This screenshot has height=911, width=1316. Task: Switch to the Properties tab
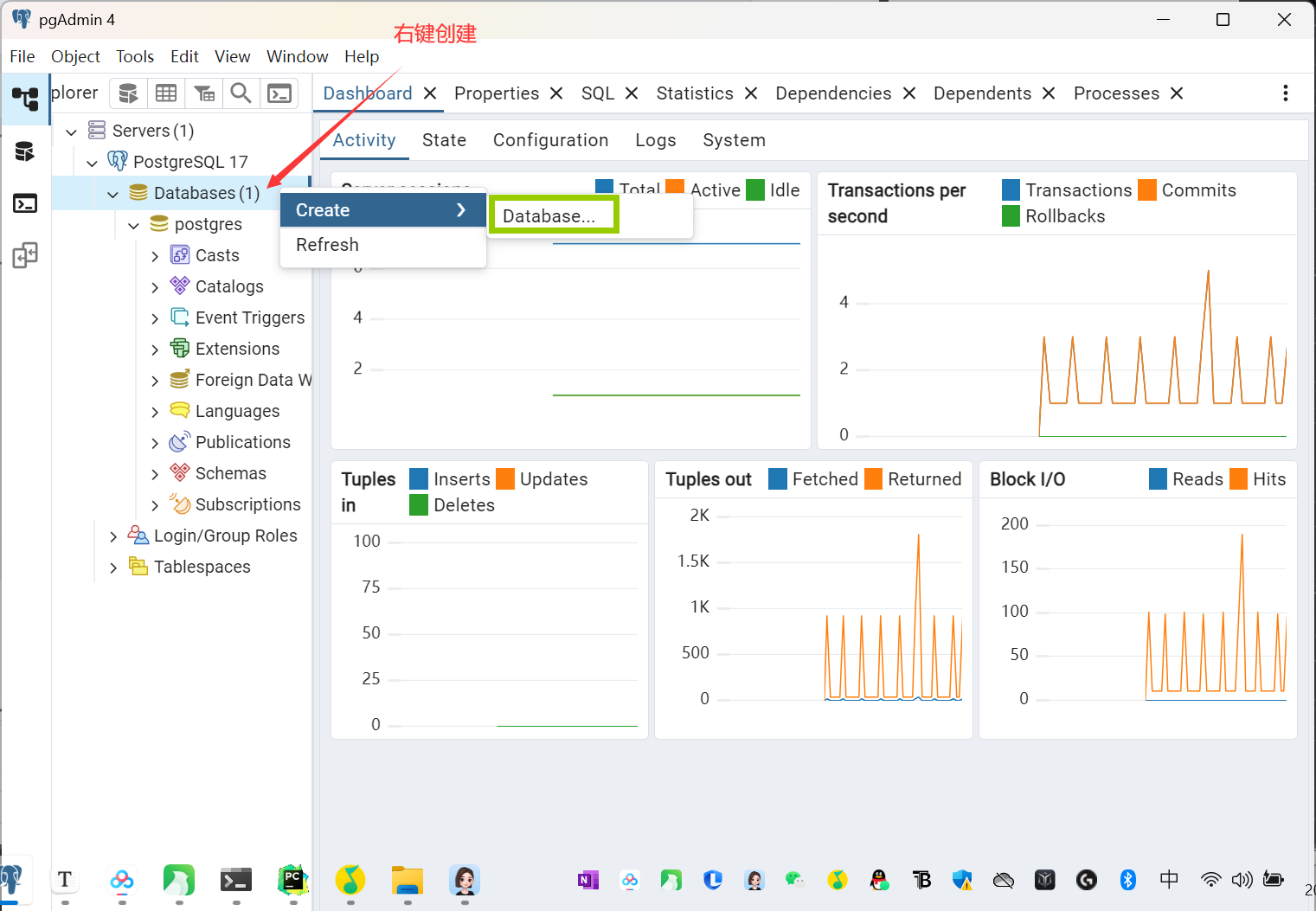pos(497,93)
